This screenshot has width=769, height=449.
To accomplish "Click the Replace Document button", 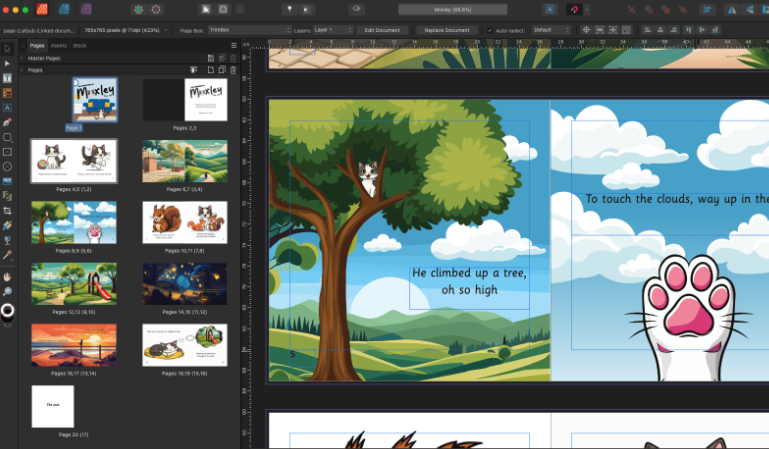I will click(x=446, y=30).
